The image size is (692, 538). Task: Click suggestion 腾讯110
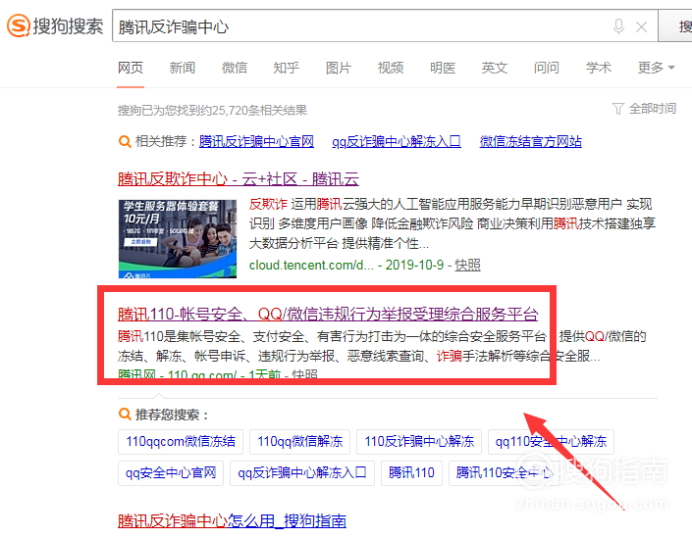click(412, 473)
